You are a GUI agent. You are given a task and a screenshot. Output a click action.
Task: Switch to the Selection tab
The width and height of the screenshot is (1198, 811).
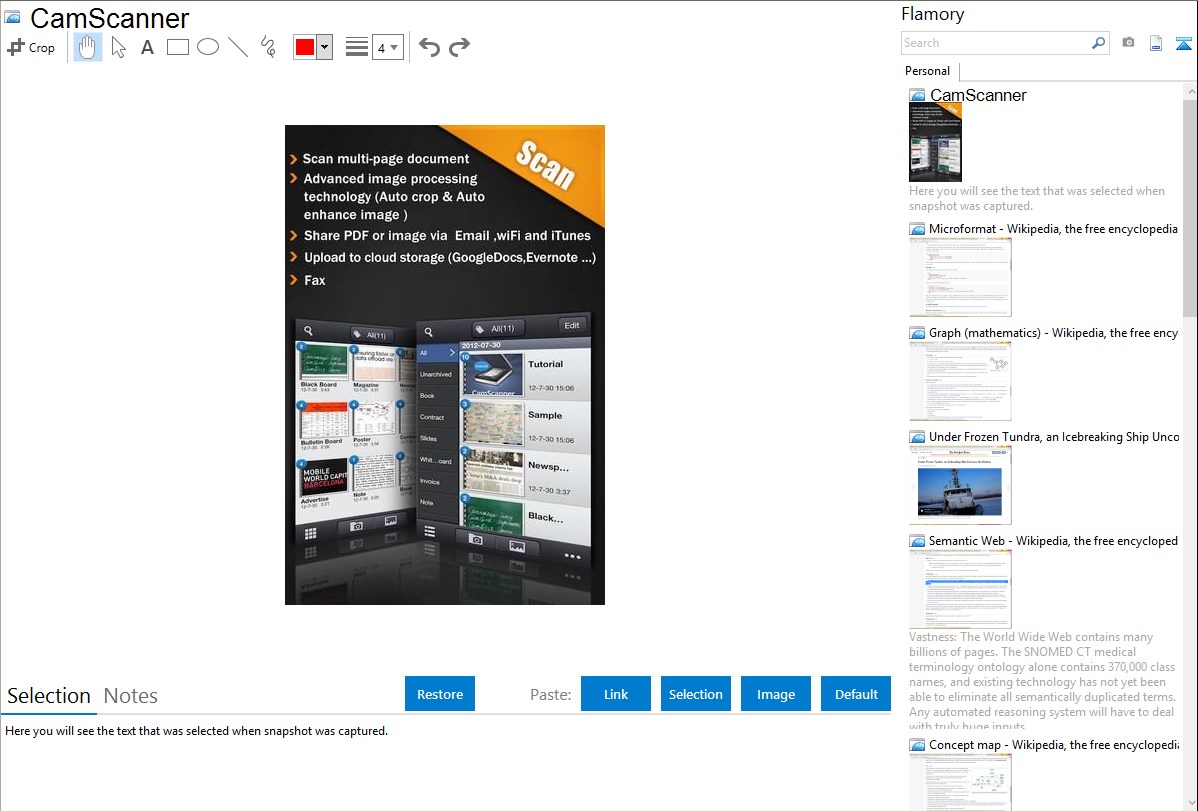[x=49, y=696]
